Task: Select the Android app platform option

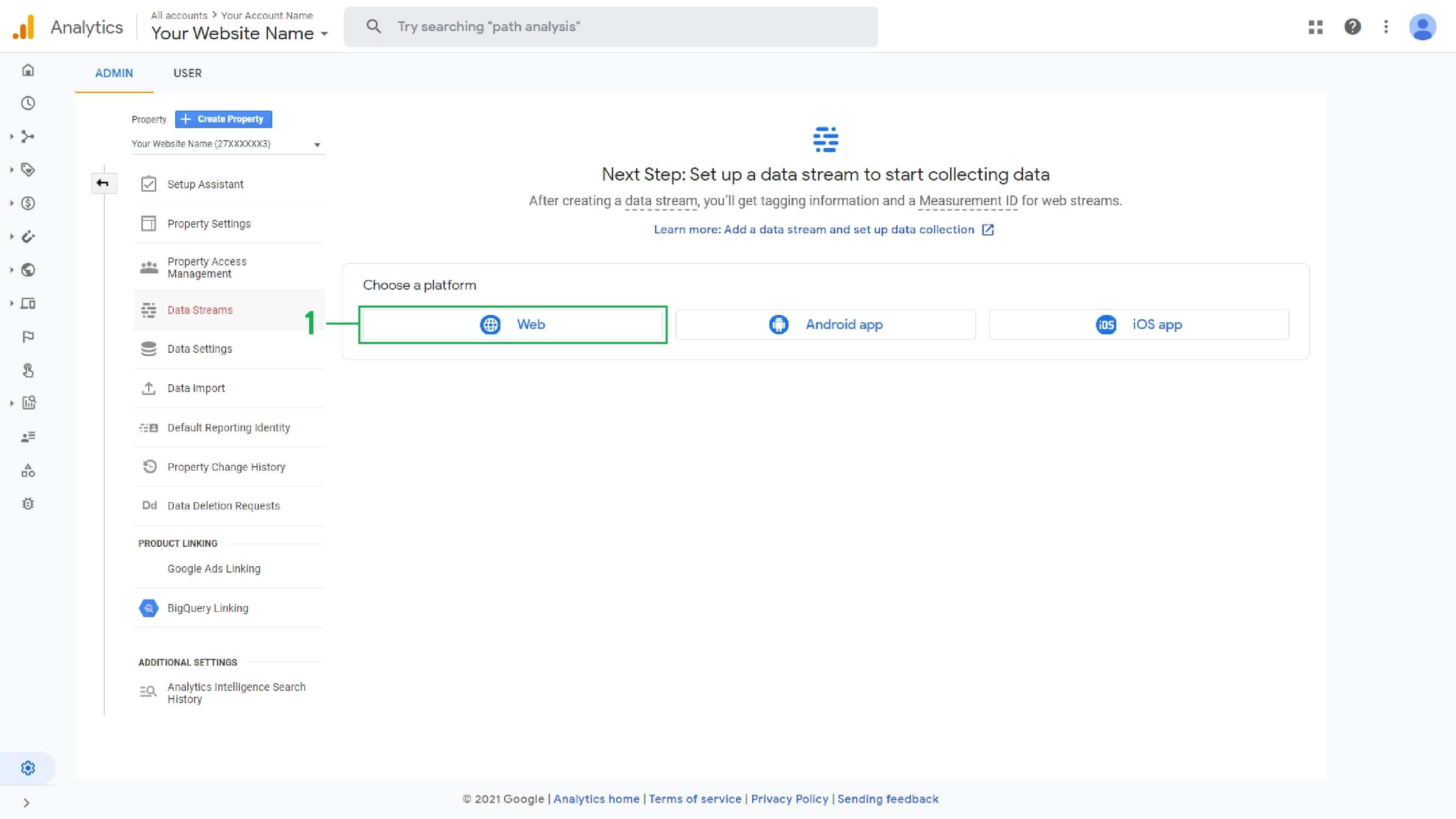Action: coord(825,325)
